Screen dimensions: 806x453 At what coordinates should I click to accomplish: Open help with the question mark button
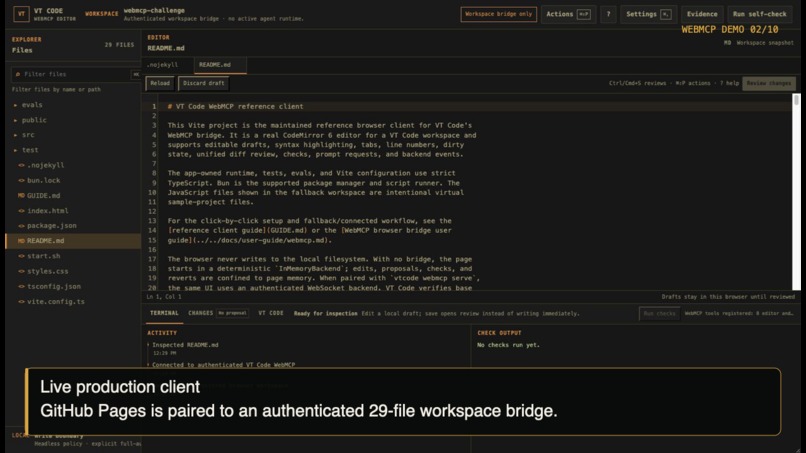coord(608,14)
